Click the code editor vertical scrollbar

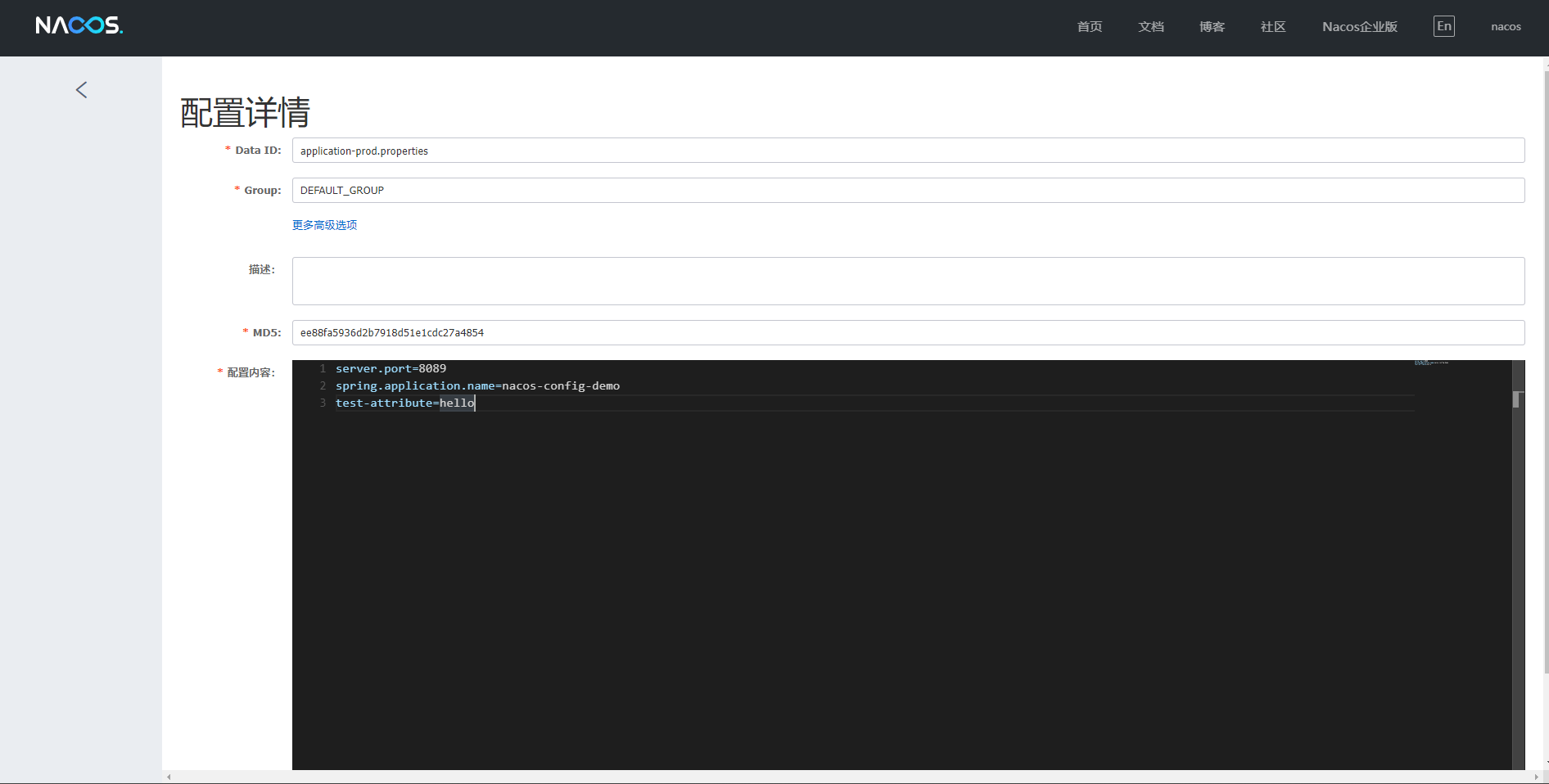pyautogui.click(x=1519, y=565)
